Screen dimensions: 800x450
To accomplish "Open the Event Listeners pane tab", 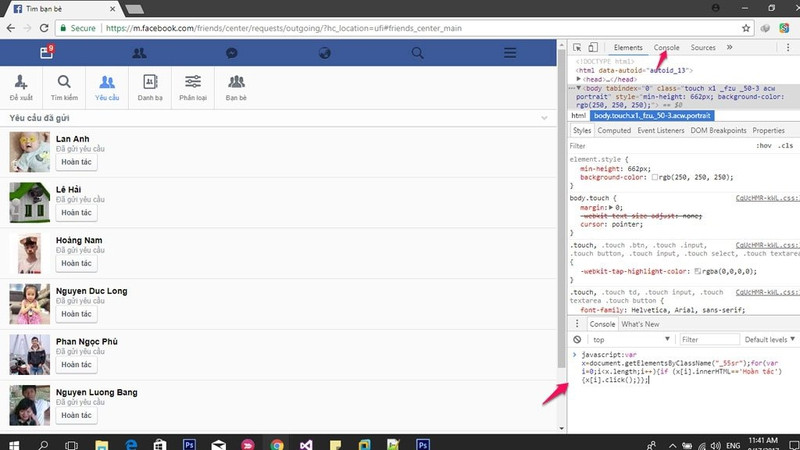I will [661, 131].
